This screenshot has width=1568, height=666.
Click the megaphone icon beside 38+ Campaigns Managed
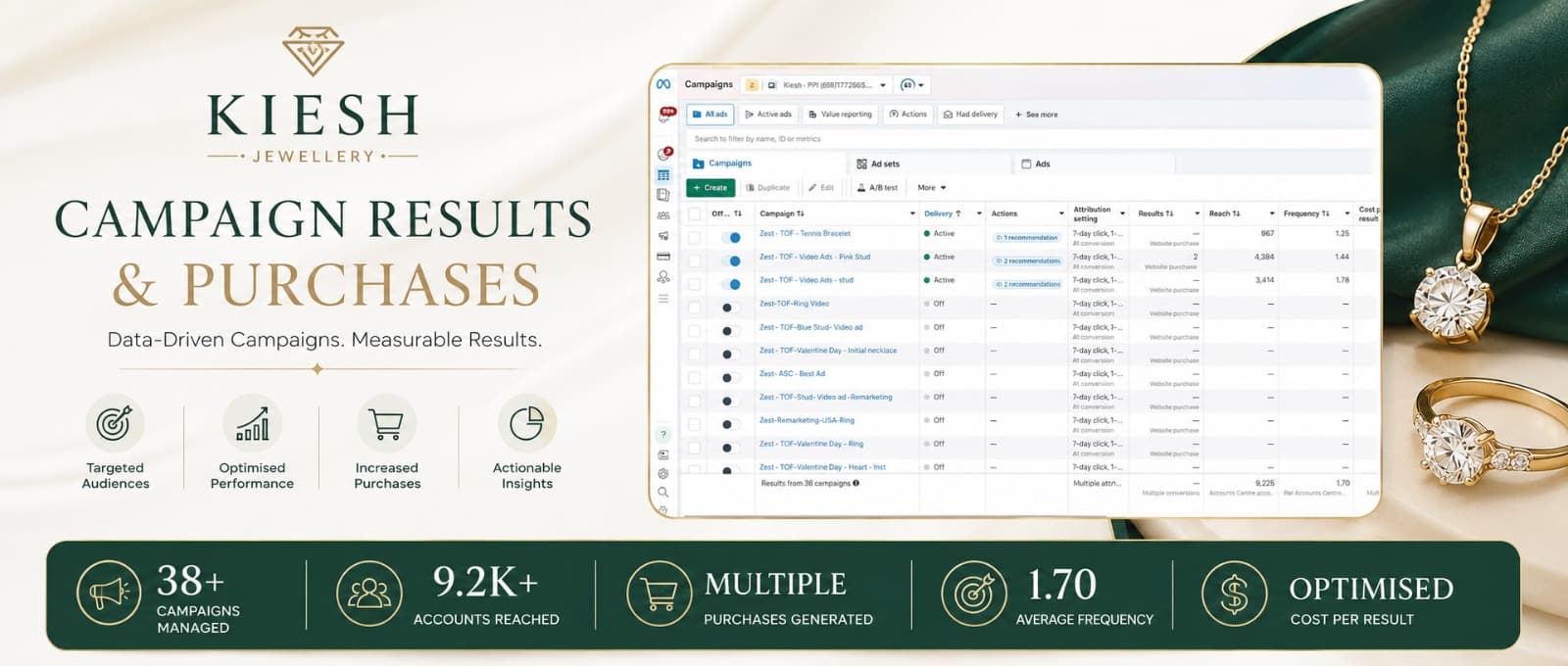tap(109, 594)
